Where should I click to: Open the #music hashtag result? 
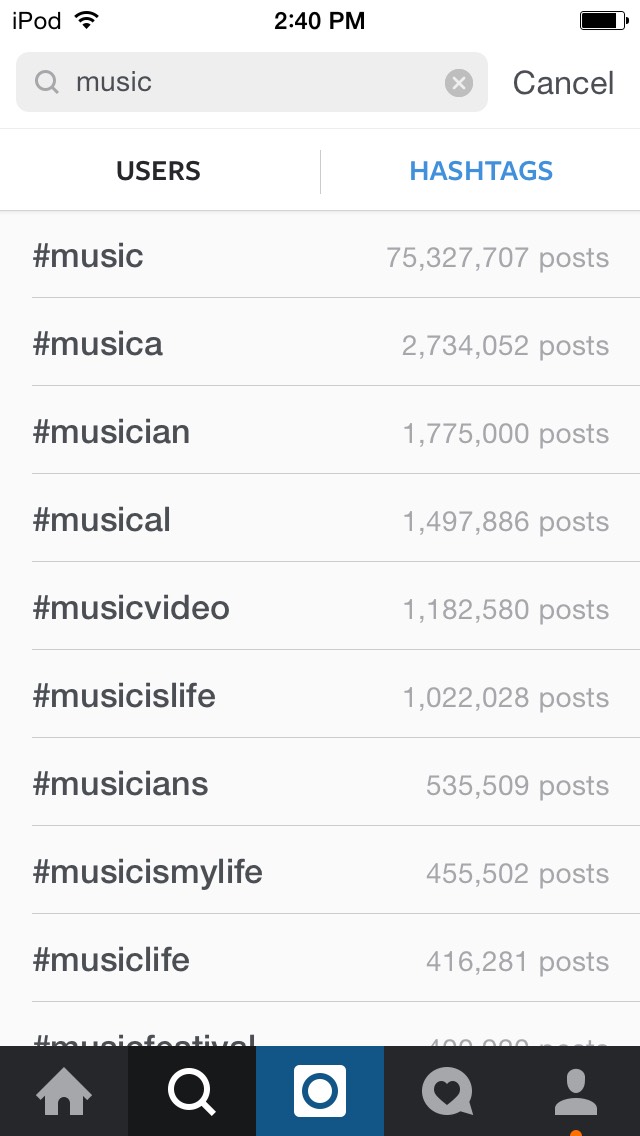320,256
